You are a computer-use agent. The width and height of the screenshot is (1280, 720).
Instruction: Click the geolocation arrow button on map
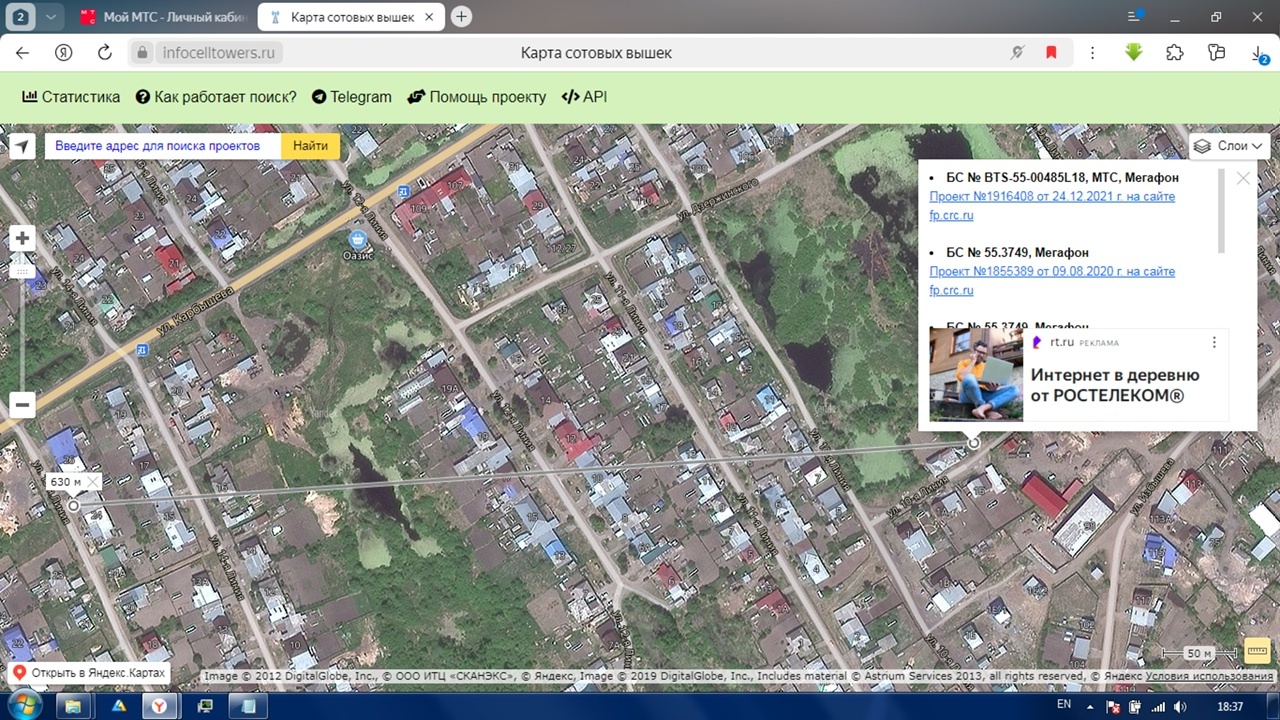click(x=22, y=147)
